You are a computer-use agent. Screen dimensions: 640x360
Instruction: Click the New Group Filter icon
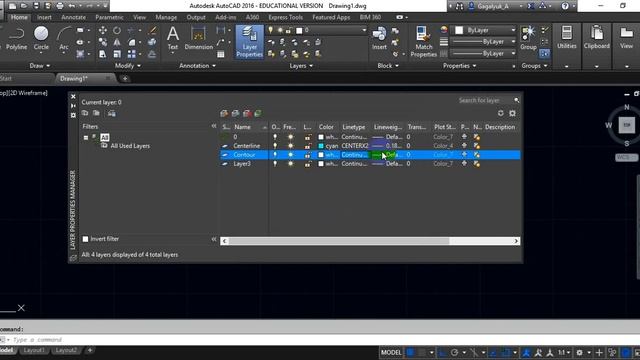coord(96,113)
